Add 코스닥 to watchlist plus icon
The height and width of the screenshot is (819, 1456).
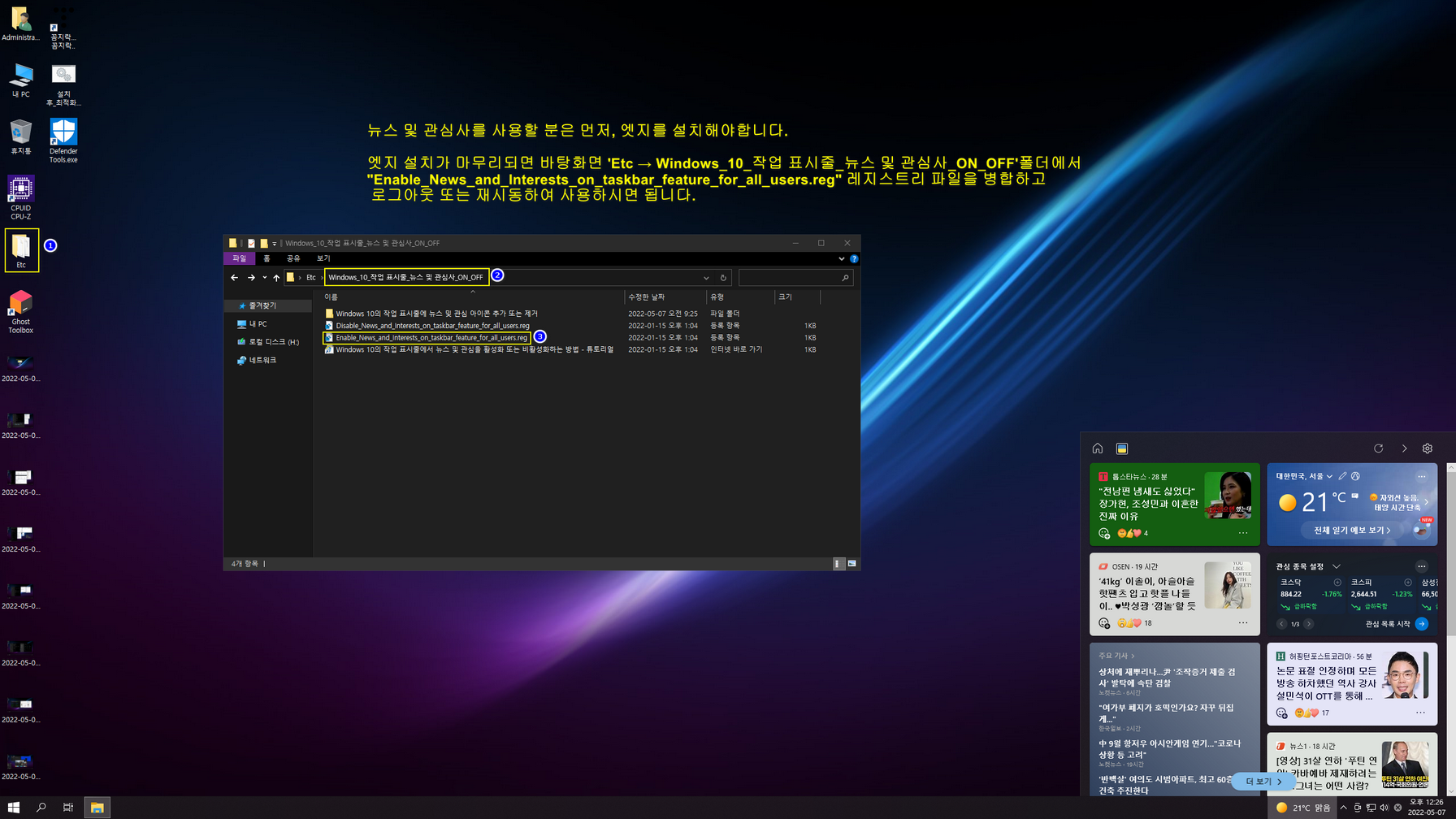[1337, 583]
